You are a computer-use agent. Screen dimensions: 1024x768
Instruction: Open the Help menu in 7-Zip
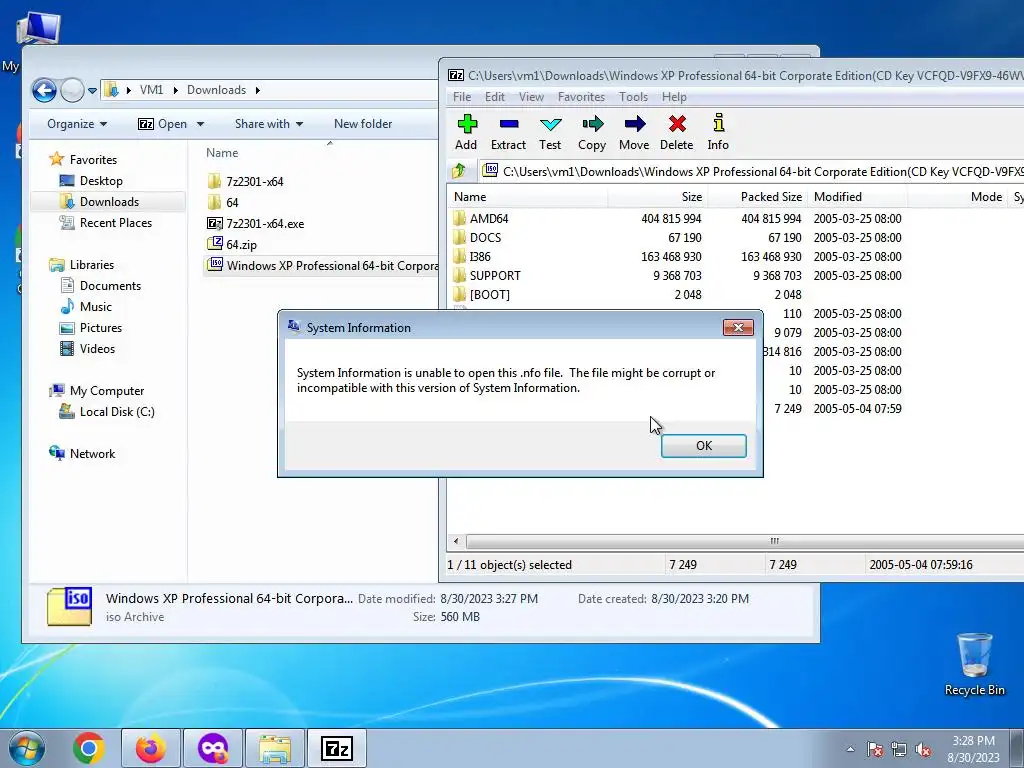click(674, 97)
